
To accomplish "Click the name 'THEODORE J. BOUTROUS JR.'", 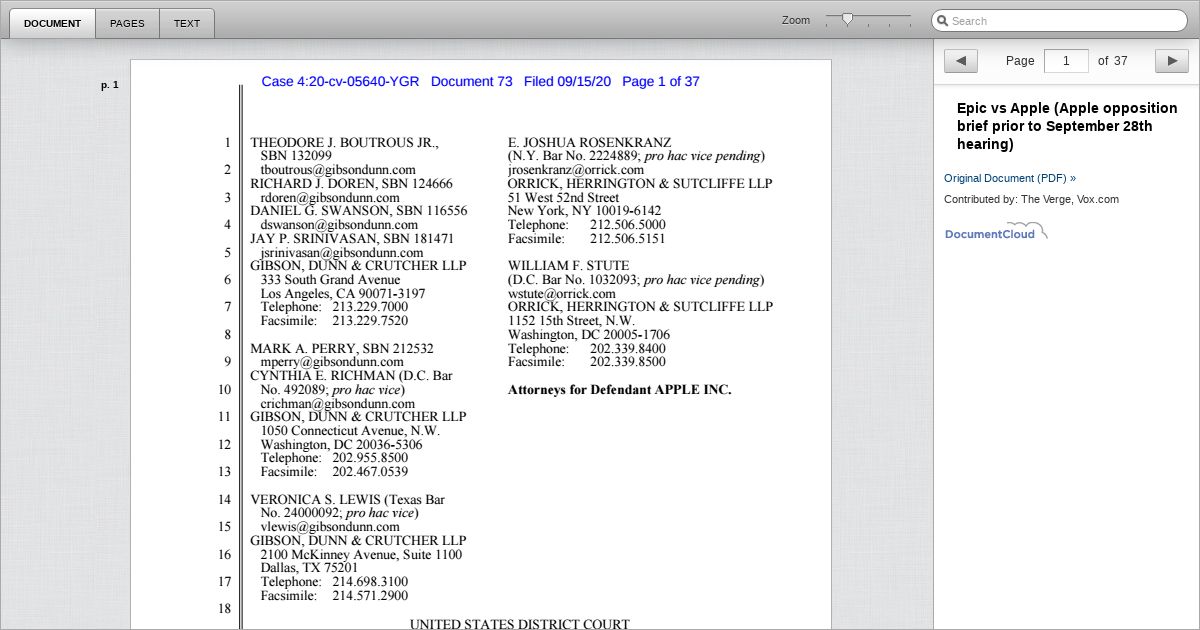I will (344, 143).
